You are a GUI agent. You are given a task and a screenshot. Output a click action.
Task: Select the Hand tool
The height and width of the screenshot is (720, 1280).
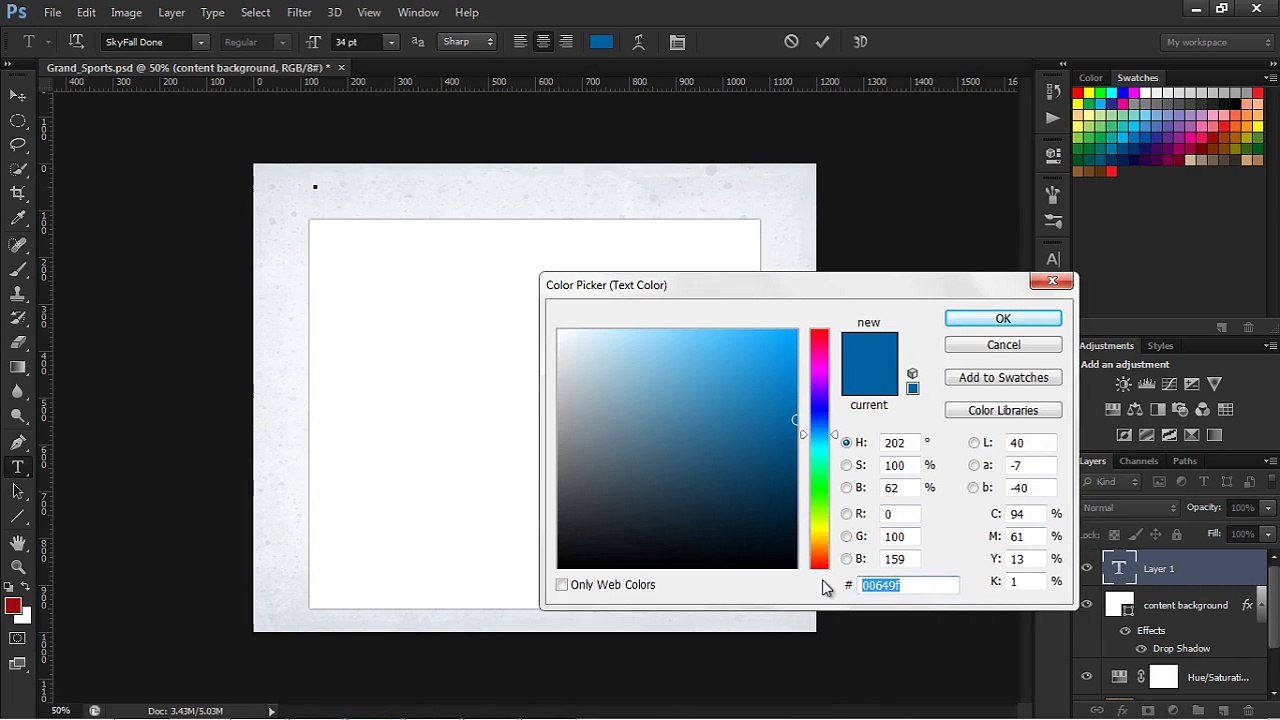pos(18,542)
